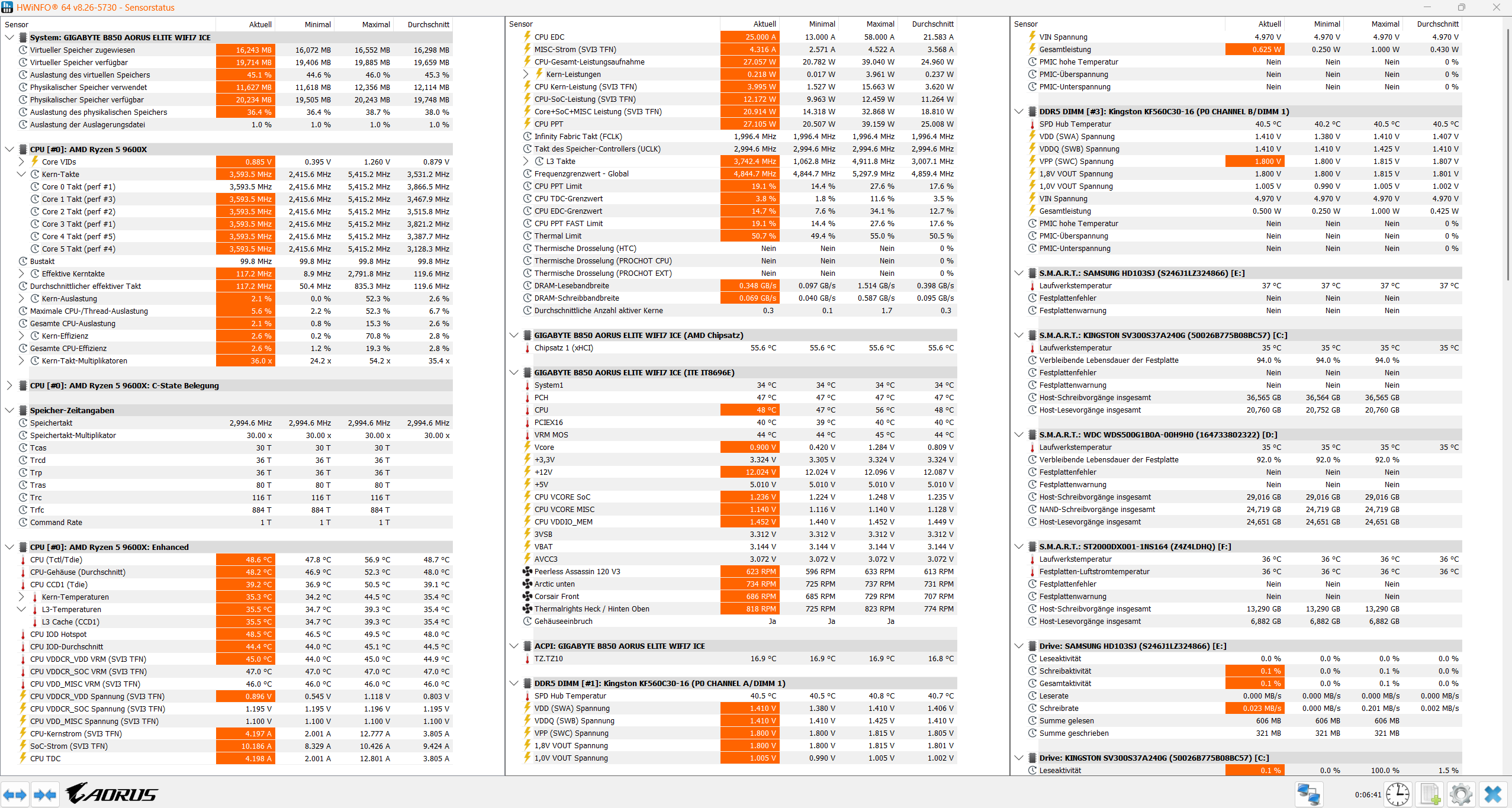This screenshot has width=1512, height=808.
Task: Expand the L3 Takte row
Action: pos(526,161)
